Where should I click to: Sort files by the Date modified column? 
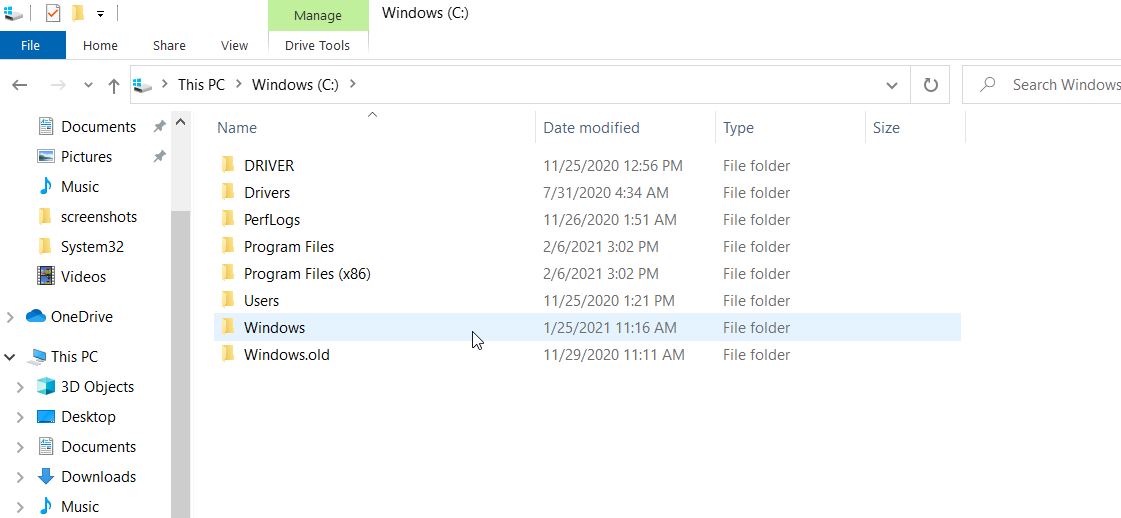(x=591, y=128)
